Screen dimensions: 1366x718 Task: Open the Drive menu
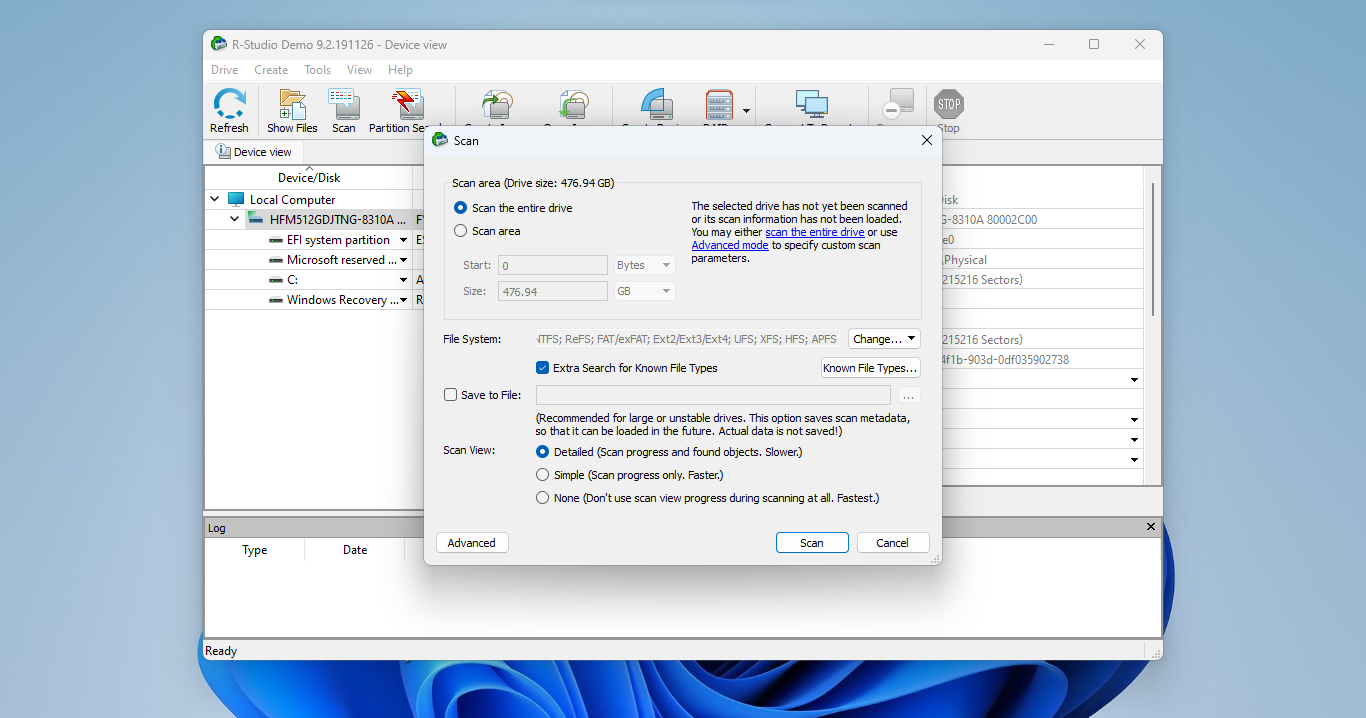[225, 70]
